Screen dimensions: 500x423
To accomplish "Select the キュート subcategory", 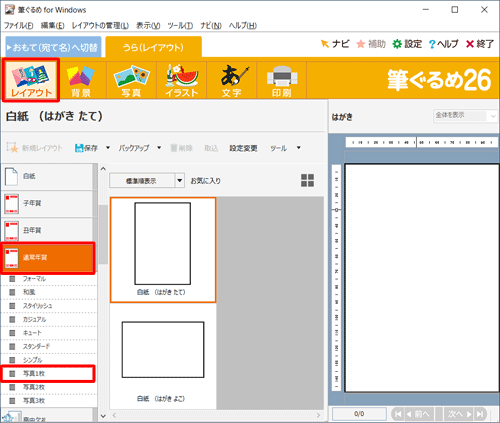I will [49, 333].
